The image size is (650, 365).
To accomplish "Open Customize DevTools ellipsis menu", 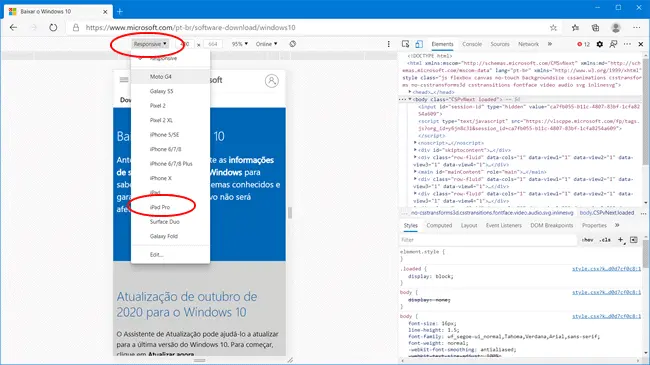I will (x=627, y=44).
